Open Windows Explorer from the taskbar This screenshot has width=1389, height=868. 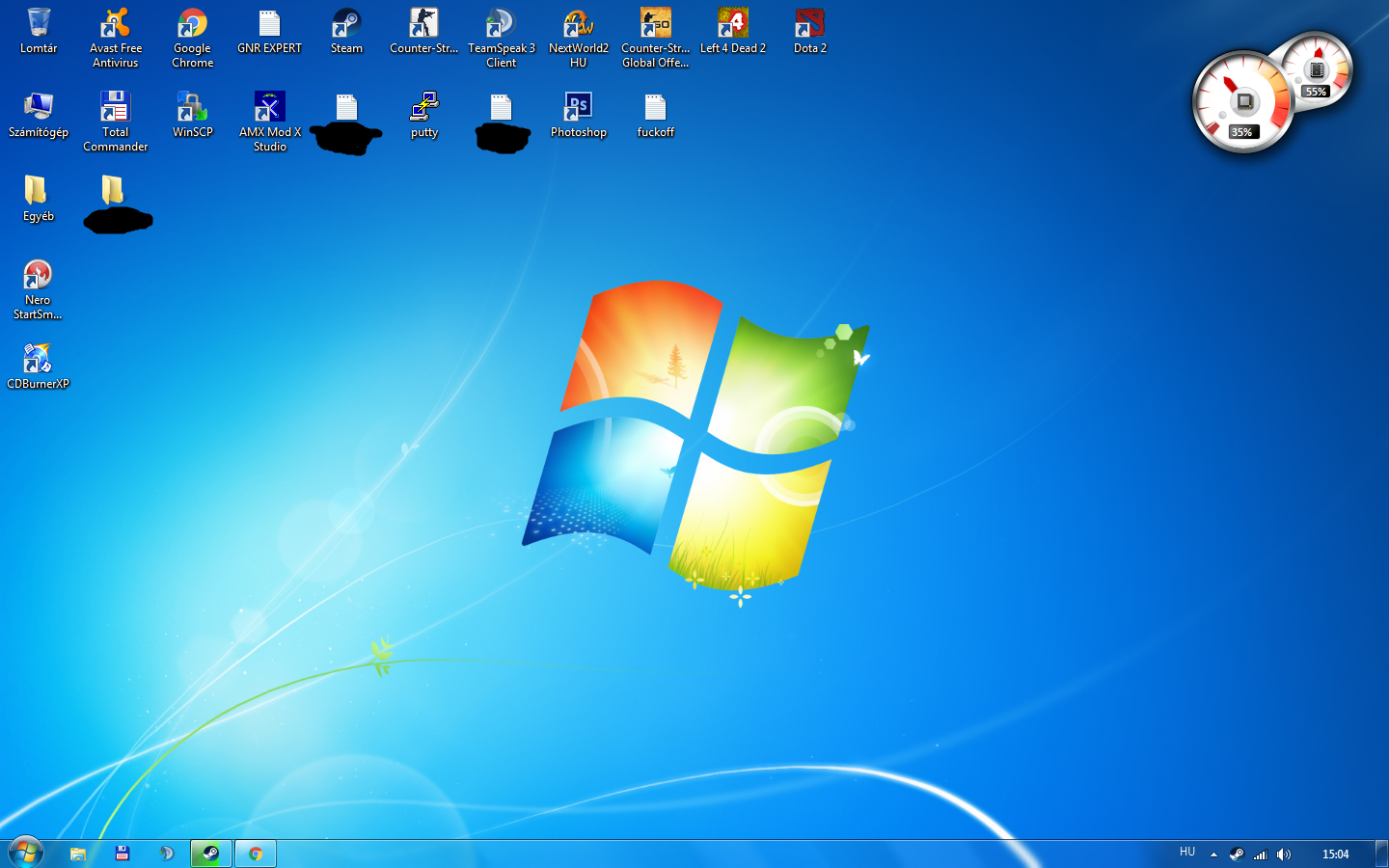pos(78,854)
